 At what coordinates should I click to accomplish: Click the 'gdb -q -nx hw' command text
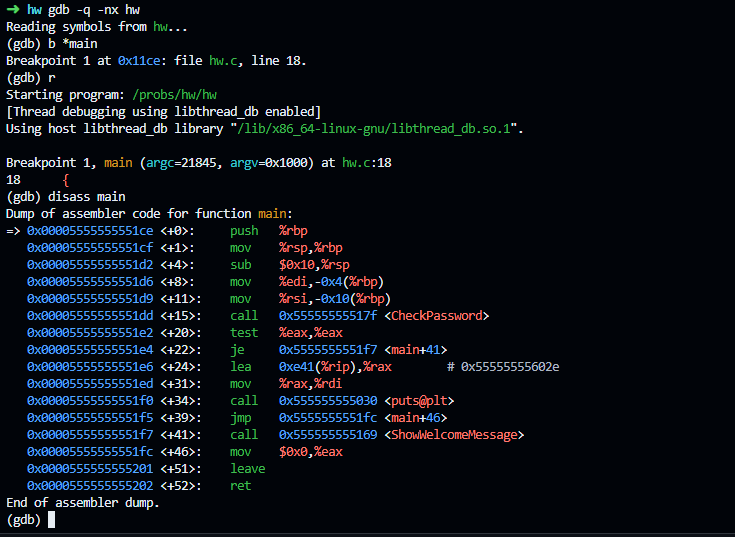click(94, 9)
